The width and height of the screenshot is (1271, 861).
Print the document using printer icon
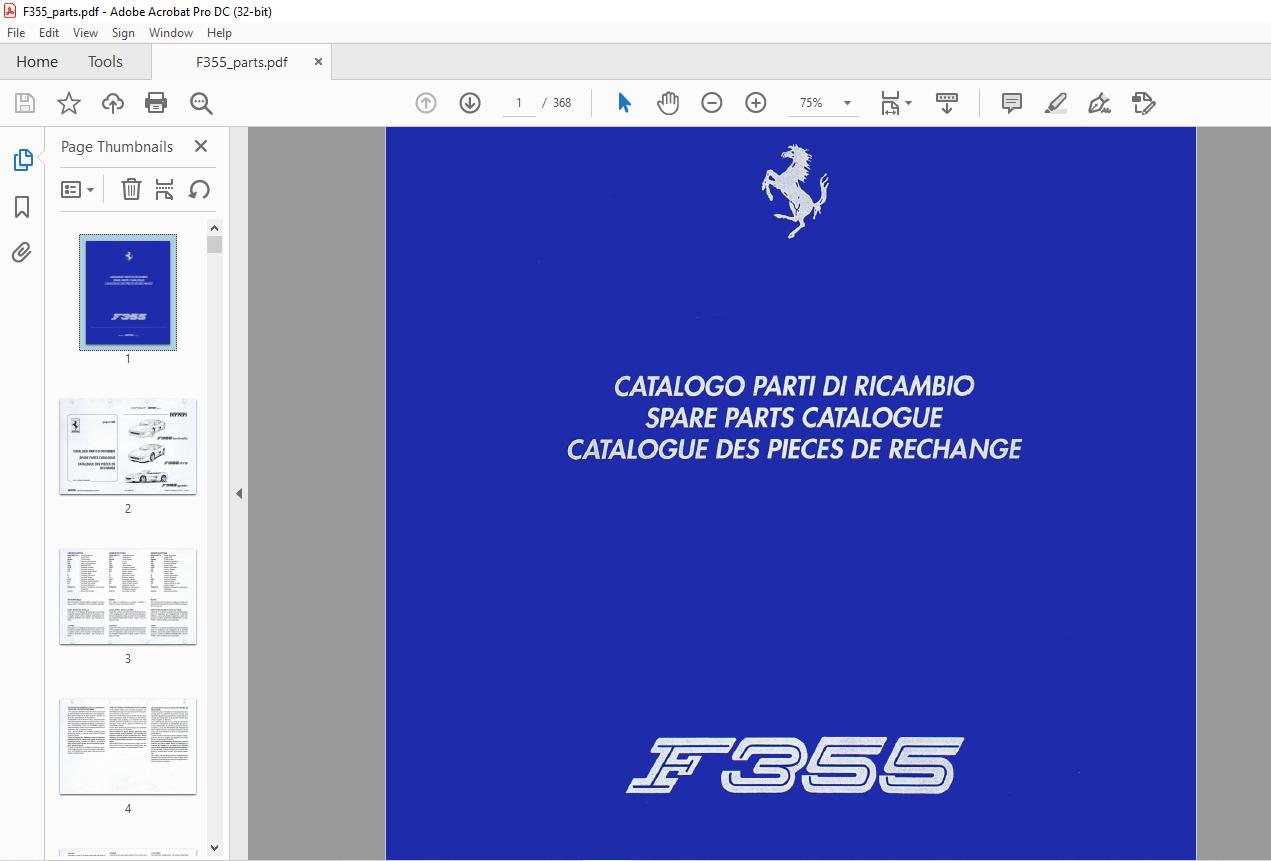[x=156, y=103]
